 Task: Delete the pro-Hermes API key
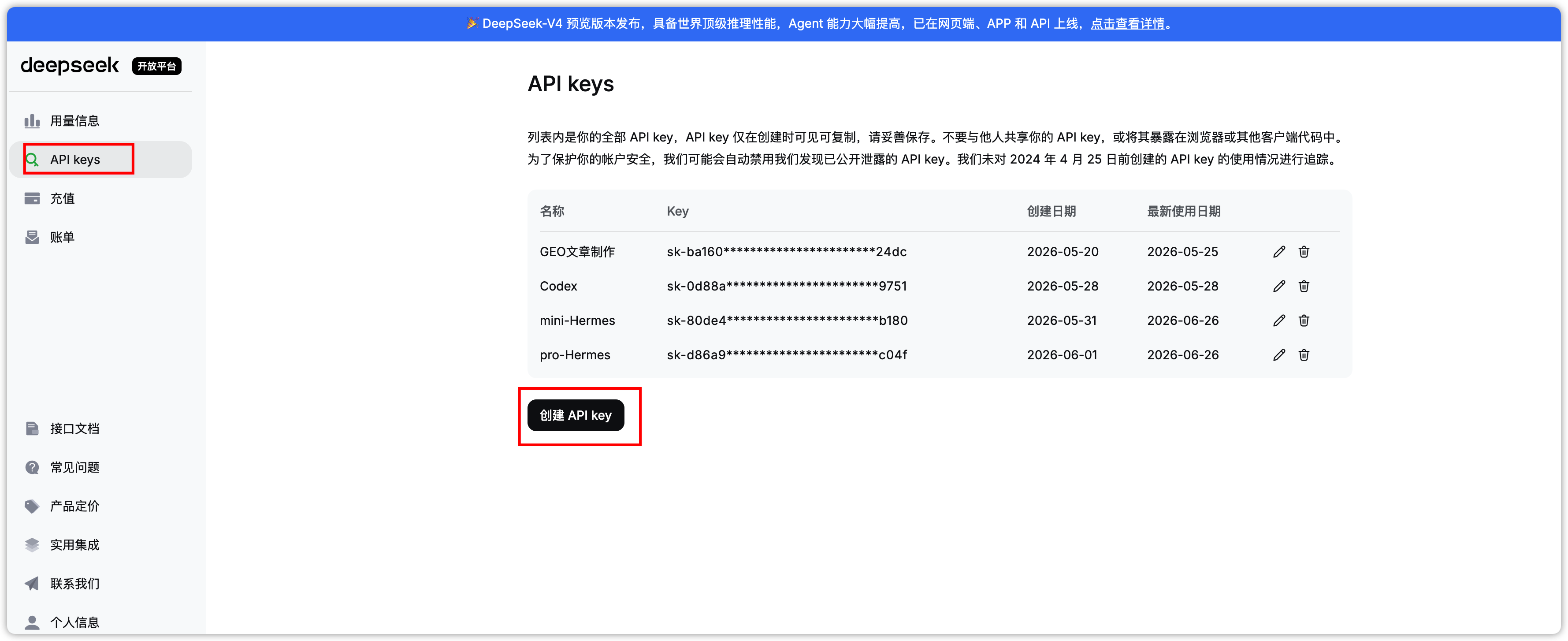(1303, 355)
